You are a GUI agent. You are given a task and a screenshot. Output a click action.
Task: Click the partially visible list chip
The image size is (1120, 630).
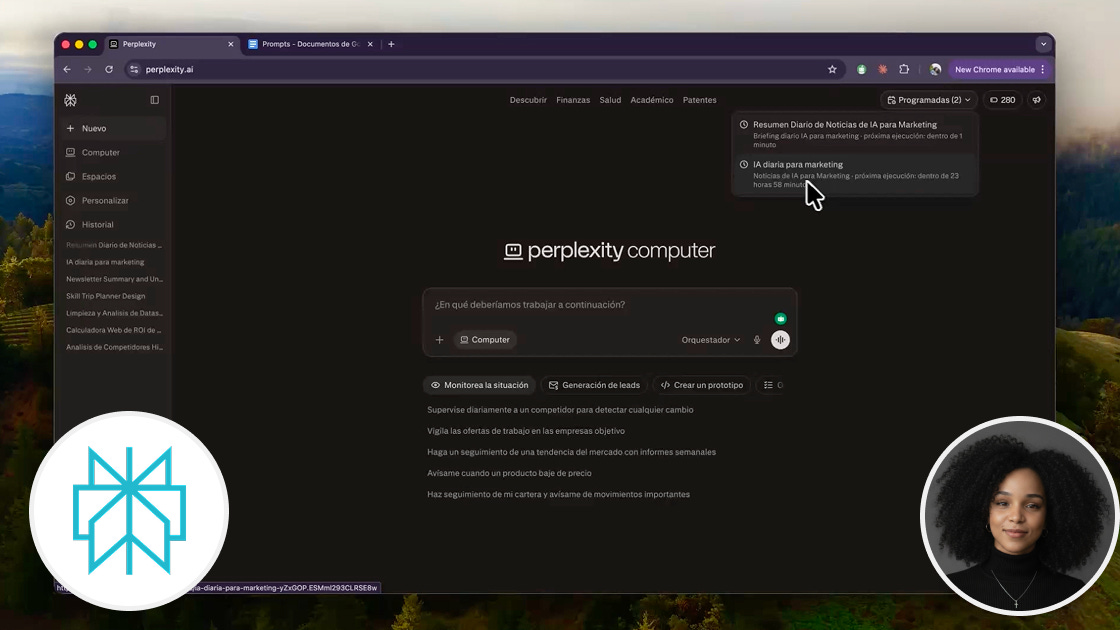(x=771, y=385)
